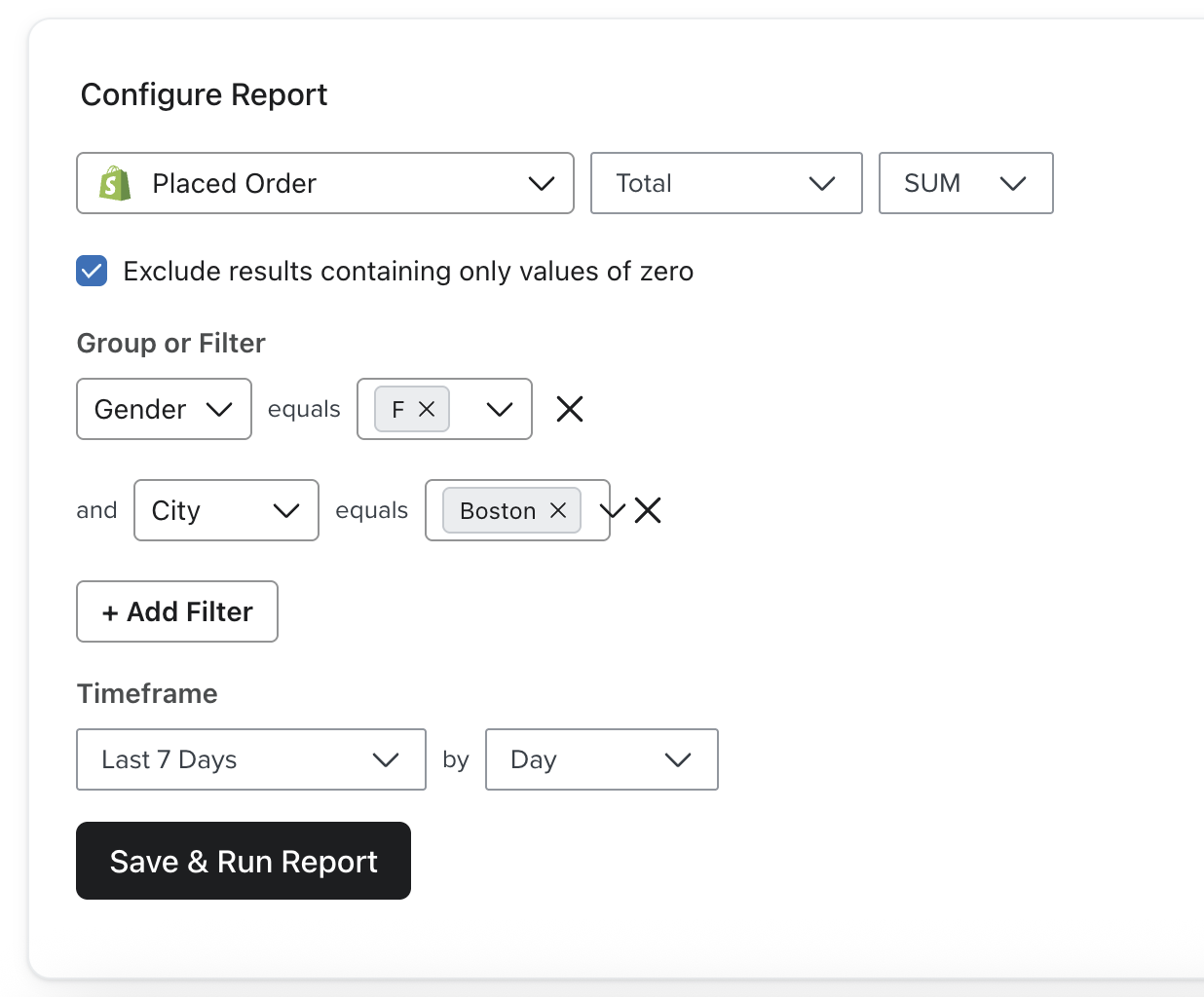The image size is (1204, 997).
Task: Click the Add Filter button
Action: [177, 611]
